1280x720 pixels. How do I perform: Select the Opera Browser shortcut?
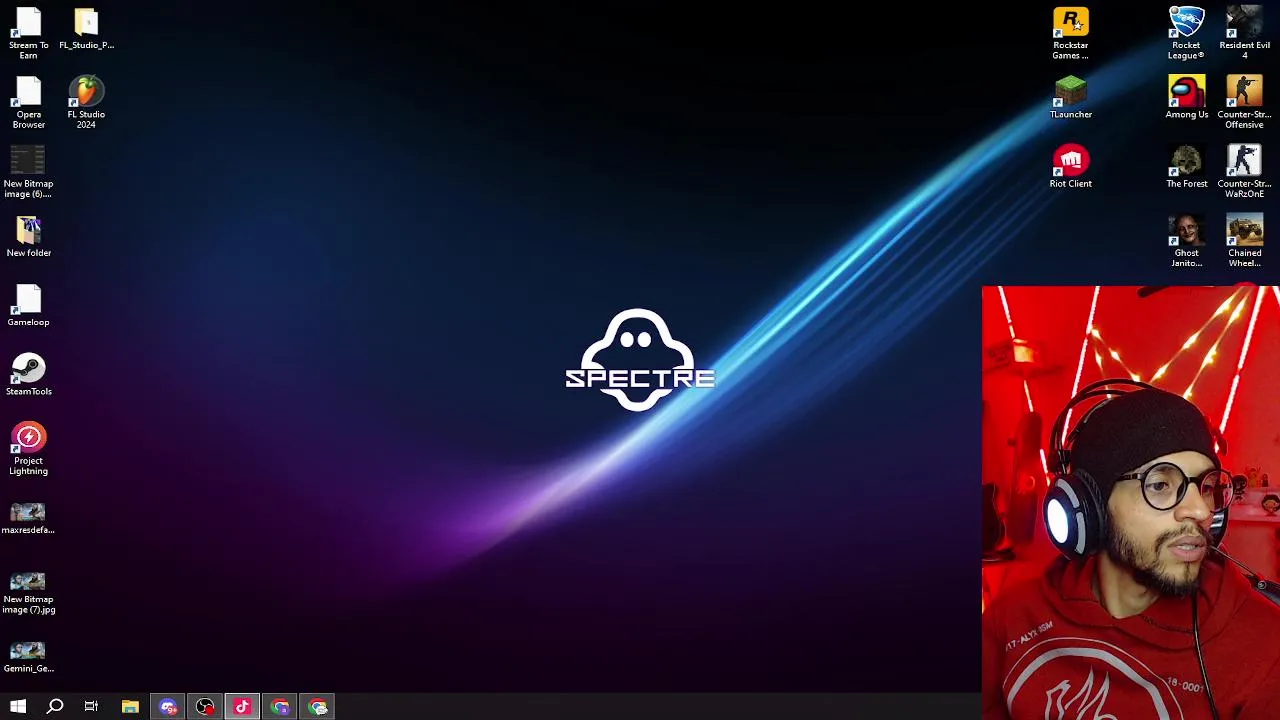point(28,102)
